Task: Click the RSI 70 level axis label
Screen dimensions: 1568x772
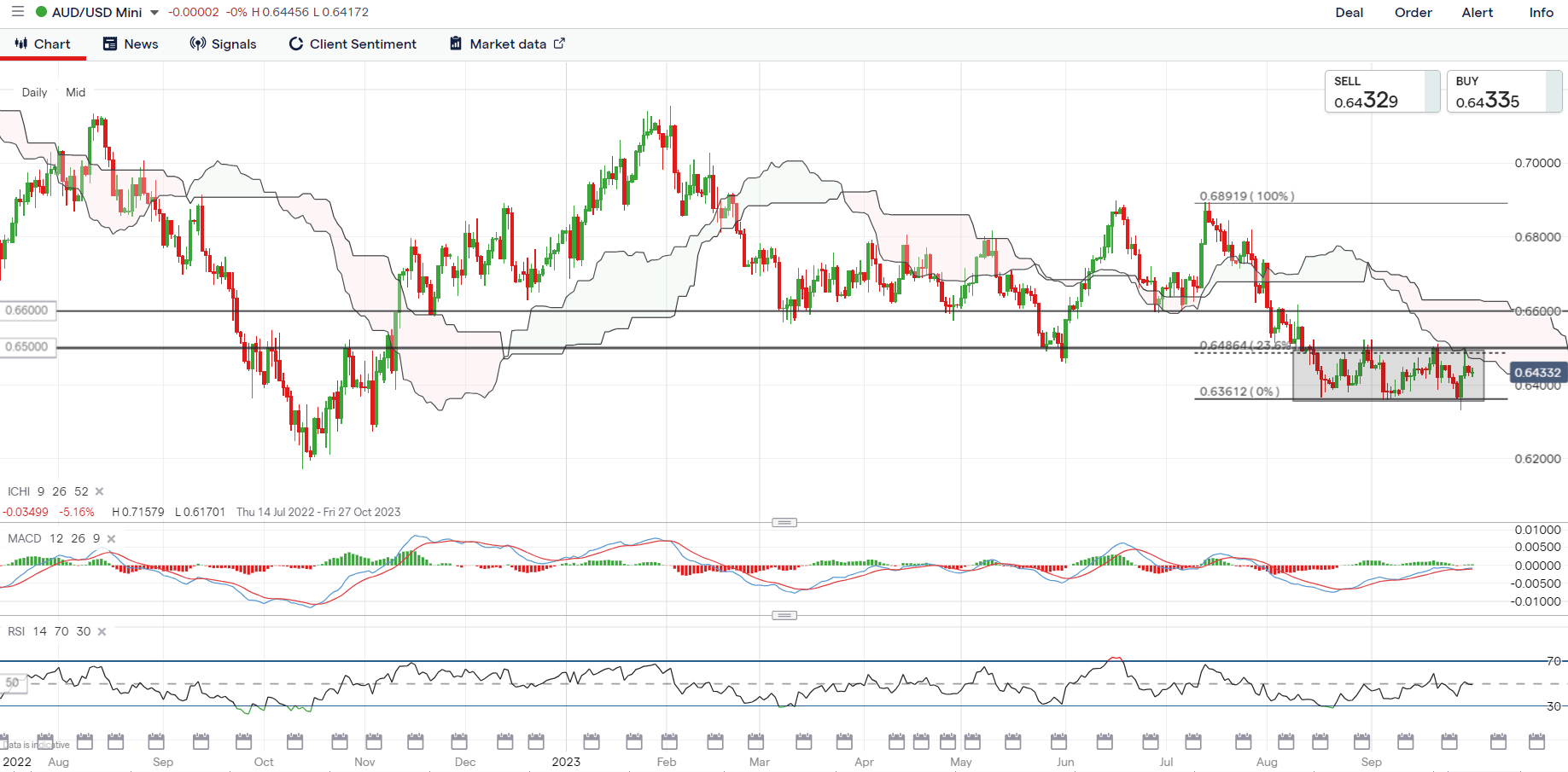Action: tap(1553, 661)
